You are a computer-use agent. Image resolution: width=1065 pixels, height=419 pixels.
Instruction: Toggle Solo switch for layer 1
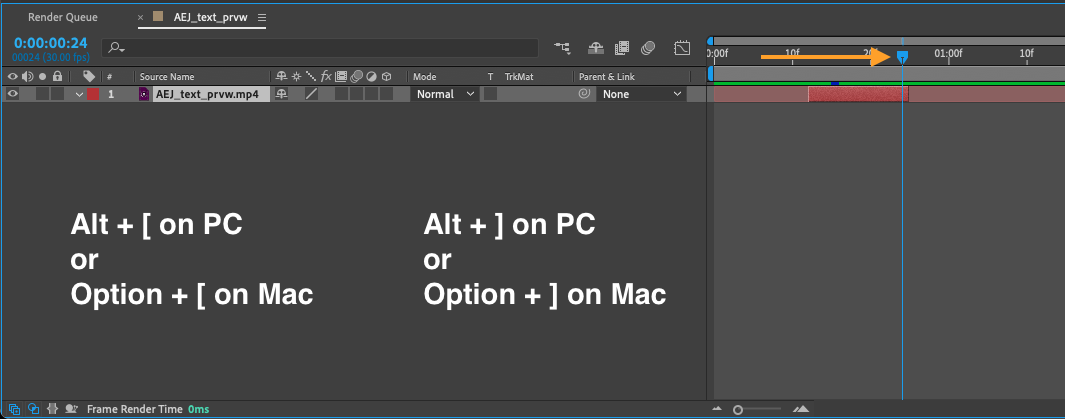pos(43,94)
